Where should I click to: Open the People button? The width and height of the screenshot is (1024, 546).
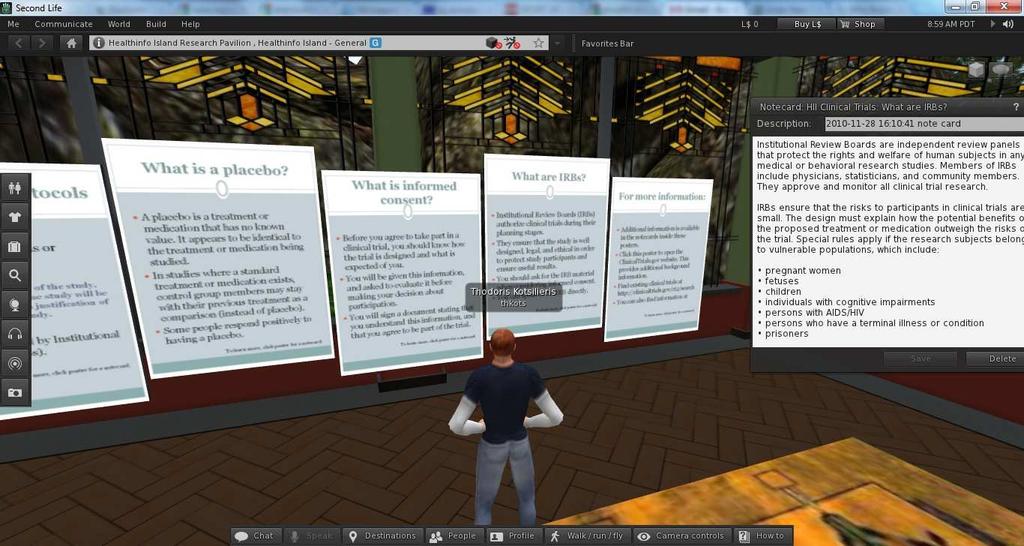click(x=454, y=536)
